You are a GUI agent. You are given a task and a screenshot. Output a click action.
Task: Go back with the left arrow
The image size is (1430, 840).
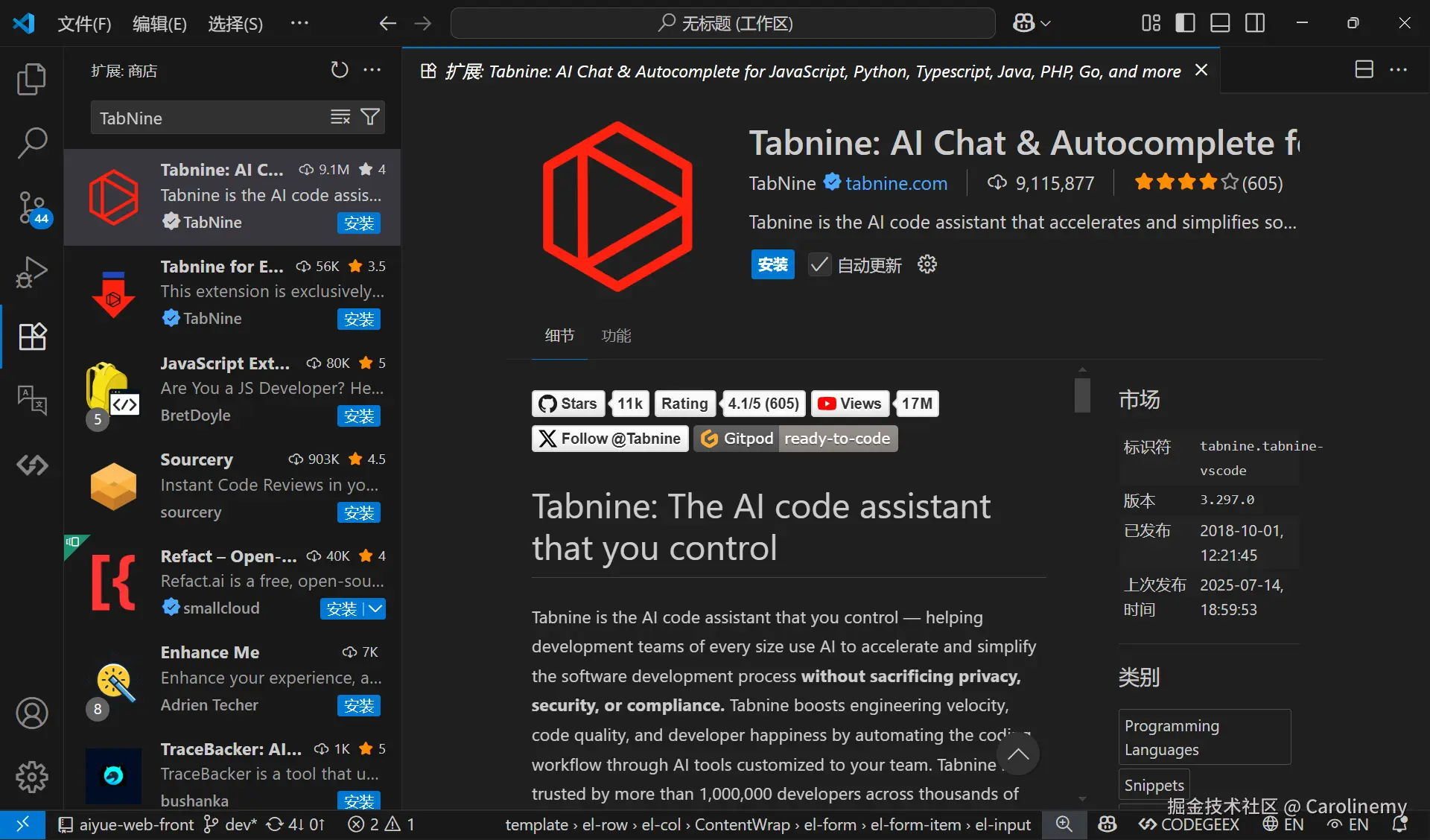(387, 23)
